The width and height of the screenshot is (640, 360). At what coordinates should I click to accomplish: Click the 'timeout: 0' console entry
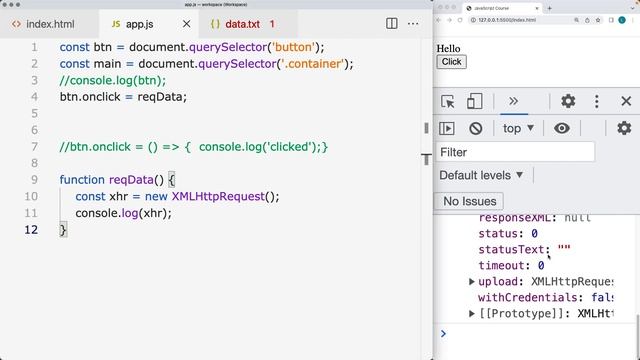511,266
